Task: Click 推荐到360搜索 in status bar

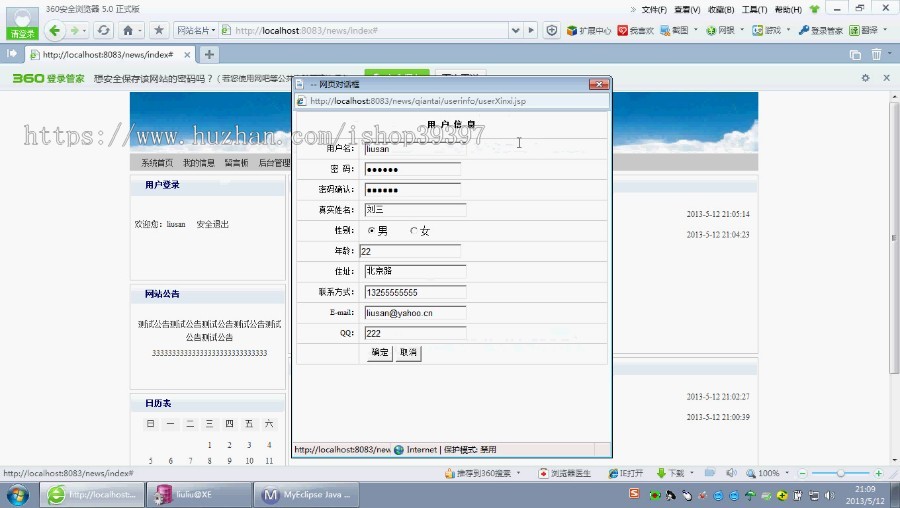Action: click(x=478, y=474)
